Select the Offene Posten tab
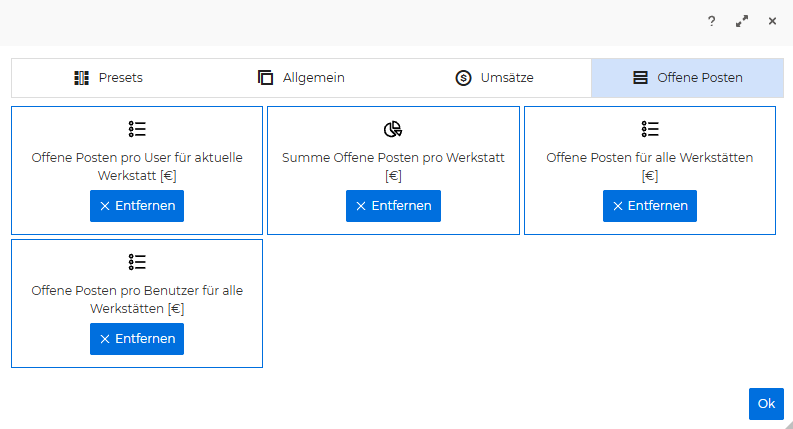 point(687,78)
